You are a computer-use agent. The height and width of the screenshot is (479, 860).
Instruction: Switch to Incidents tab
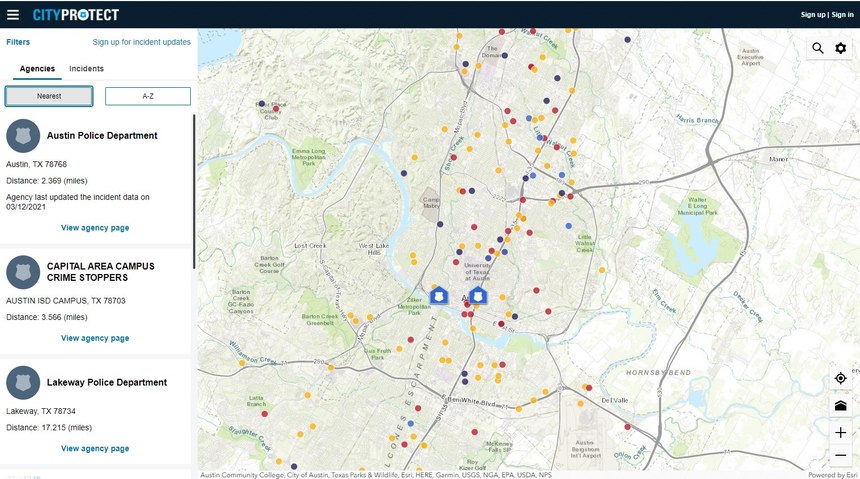tap(86, 69)
